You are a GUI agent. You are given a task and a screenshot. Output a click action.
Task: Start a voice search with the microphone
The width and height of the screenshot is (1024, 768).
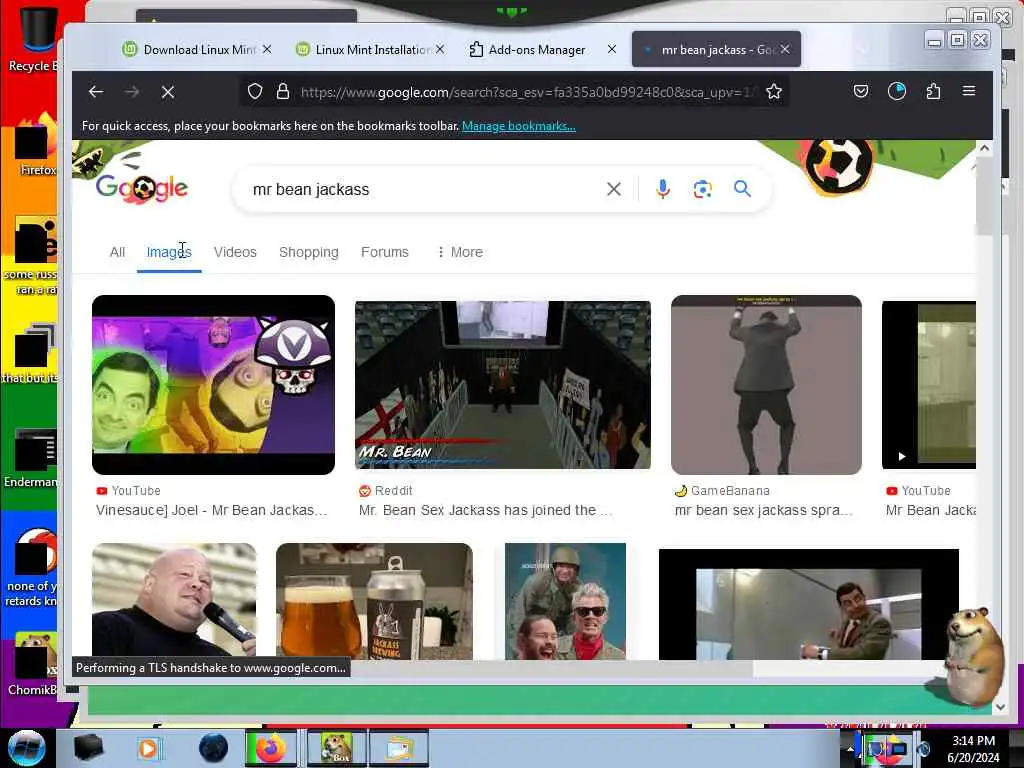point(662,189)
